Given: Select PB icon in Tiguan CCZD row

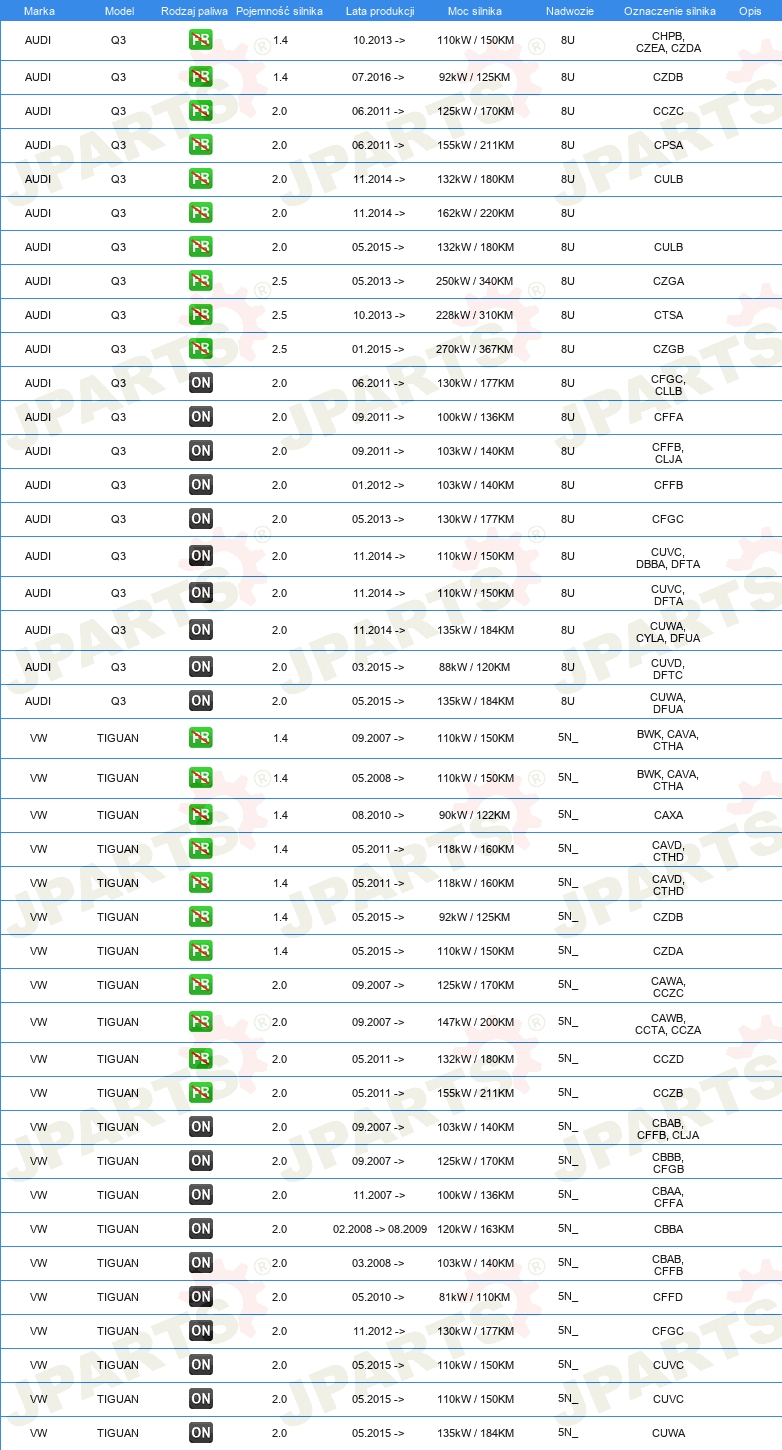Looking at the screenshot, I should pos(201,1059).
